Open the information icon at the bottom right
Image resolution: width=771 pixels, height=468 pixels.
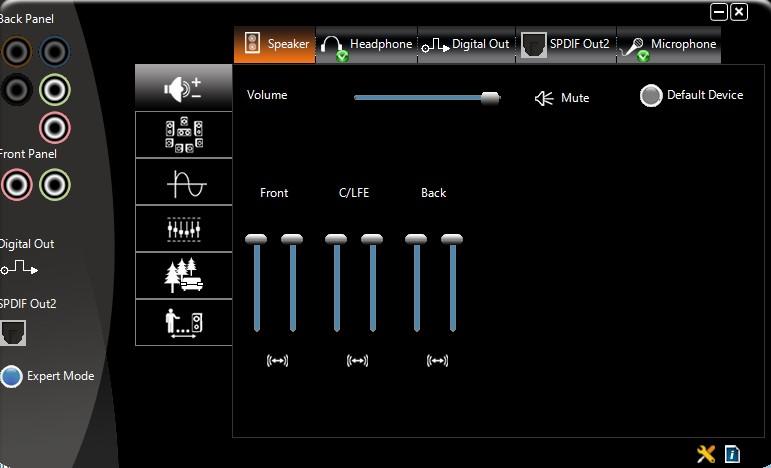[x=732, y=453]
